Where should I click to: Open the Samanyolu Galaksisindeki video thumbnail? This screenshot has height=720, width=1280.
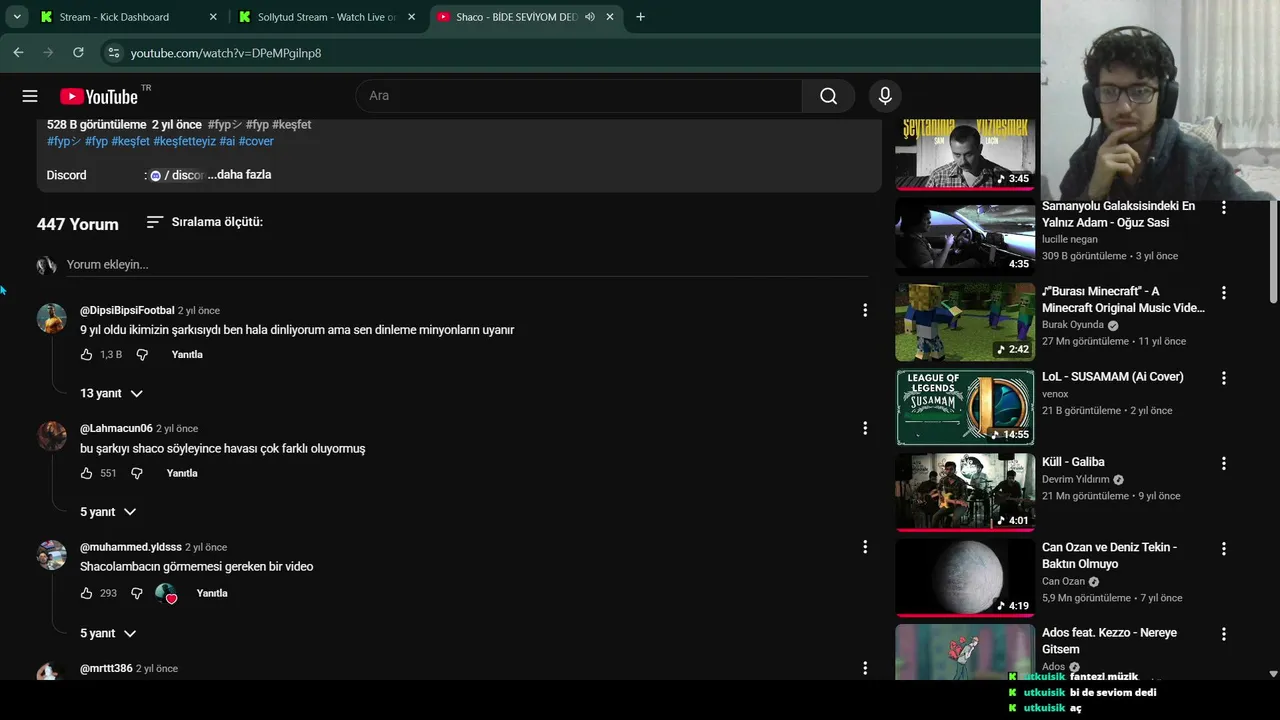tap(965, 236)
